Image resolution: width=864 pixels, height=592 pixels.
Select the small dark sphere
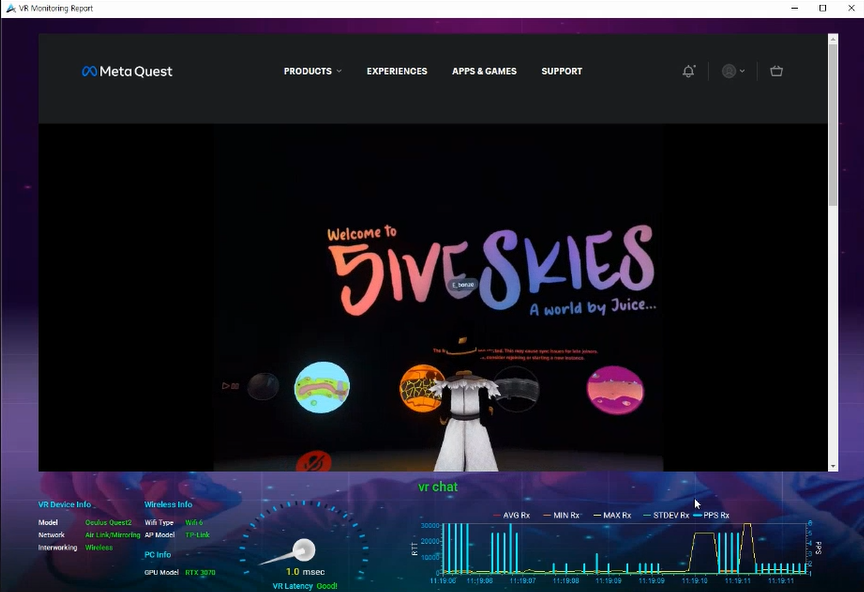click(263, 386)
